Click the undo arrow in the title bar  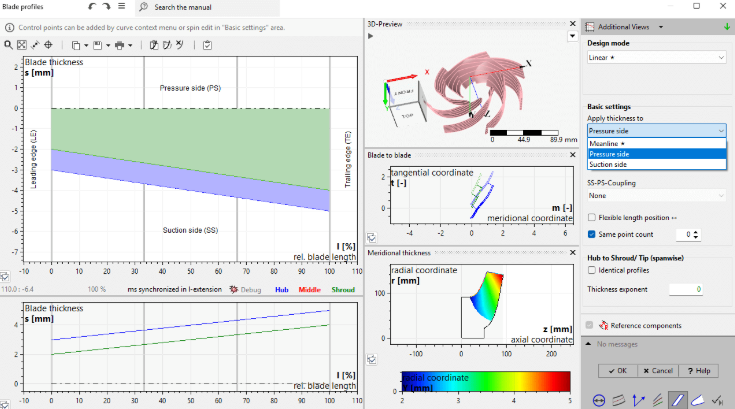(x=92, y=7)
